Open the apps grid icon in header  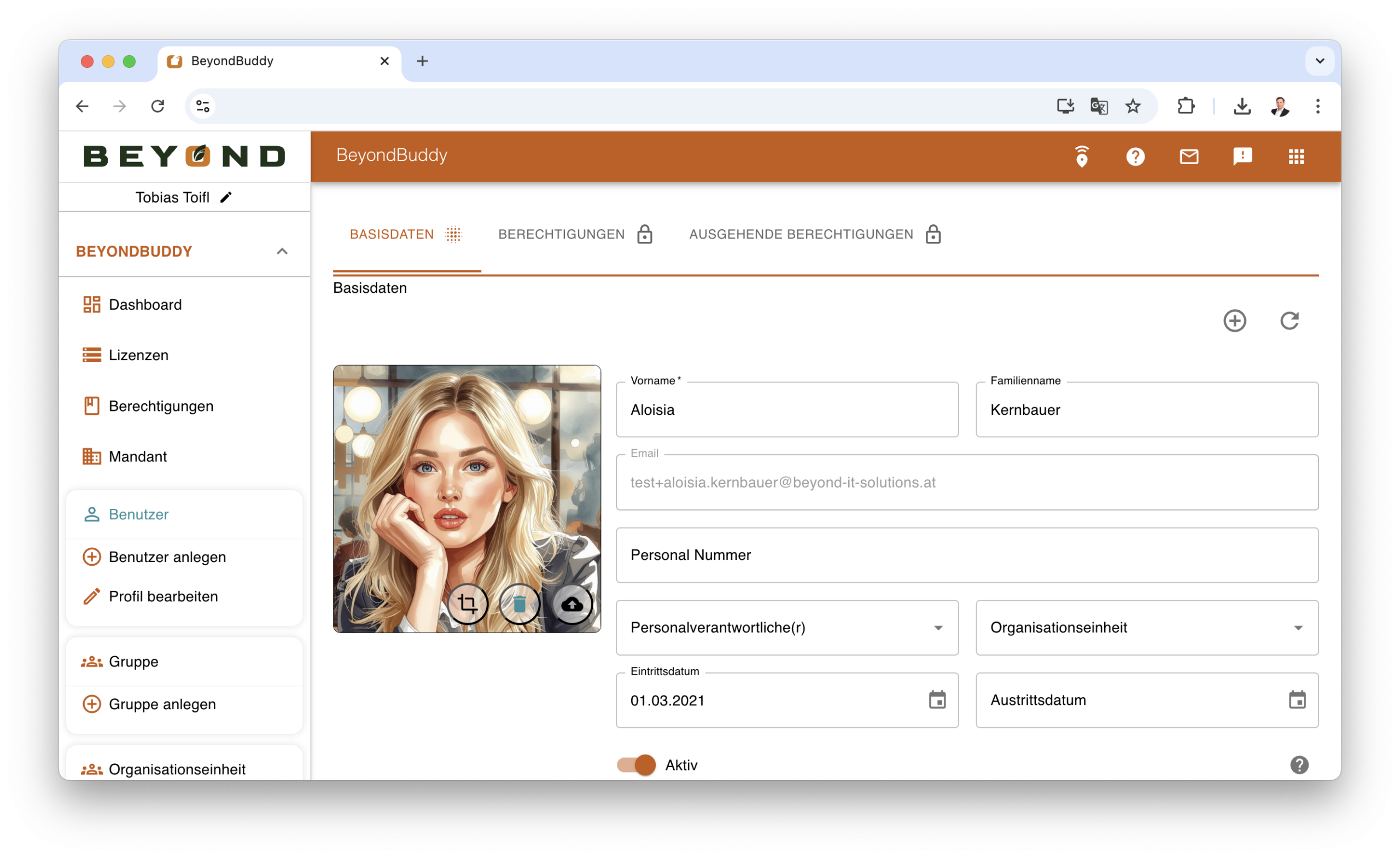(x=1296, y=156)
